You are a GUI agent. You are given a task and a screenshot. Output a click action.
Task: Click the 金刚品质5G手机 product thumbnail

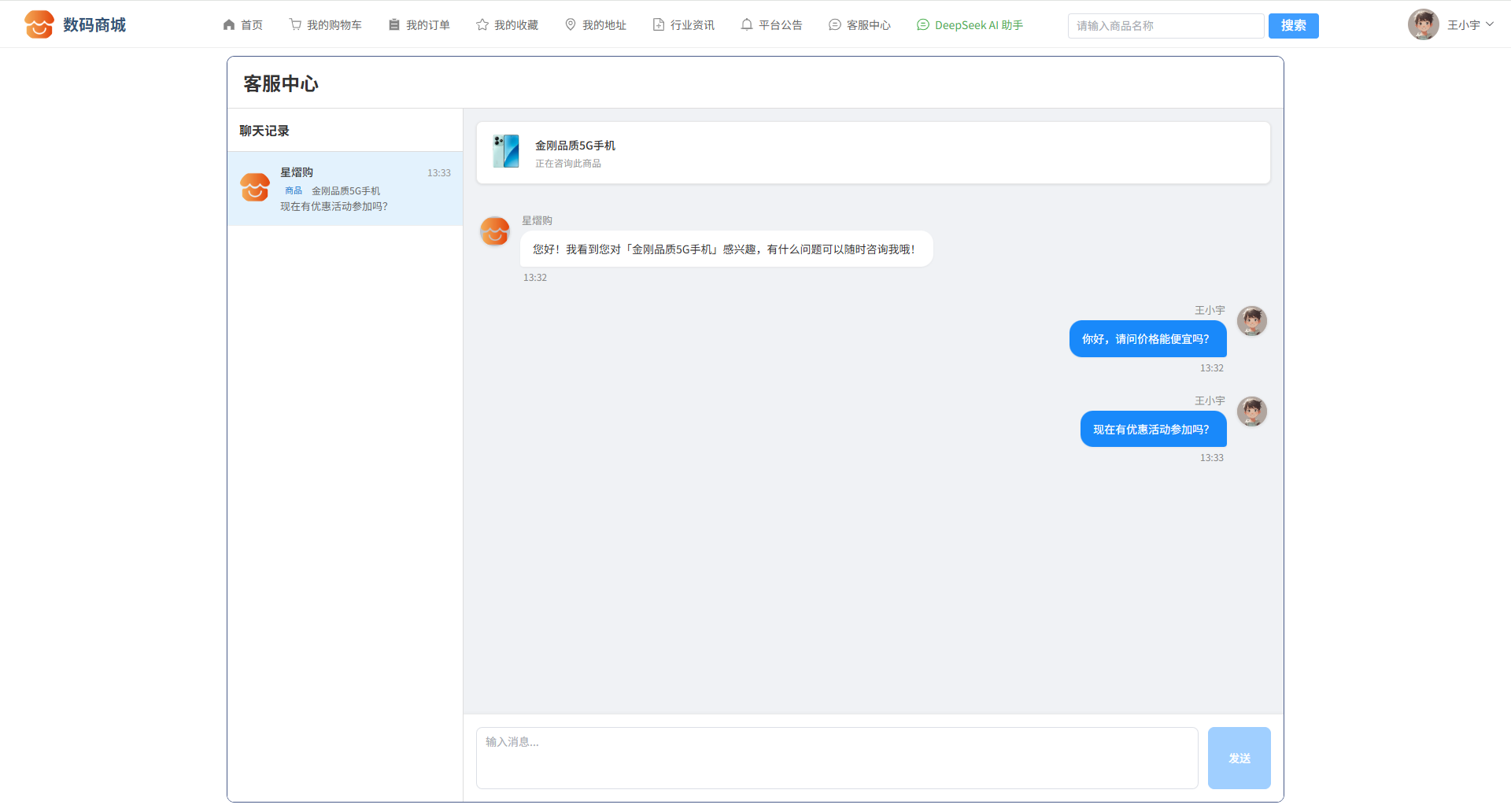click(x=506, y=152)
